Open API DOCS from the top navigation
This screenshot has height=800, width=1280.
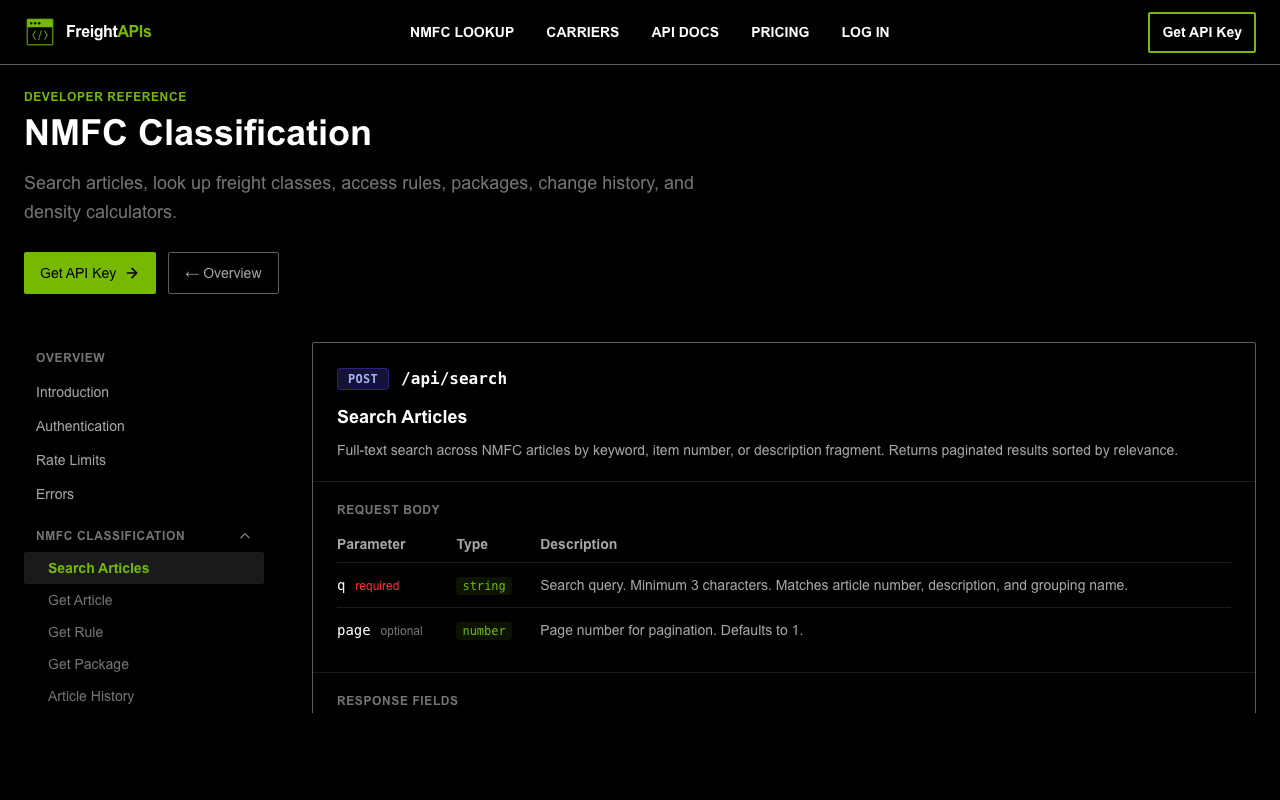pos(685,32)
